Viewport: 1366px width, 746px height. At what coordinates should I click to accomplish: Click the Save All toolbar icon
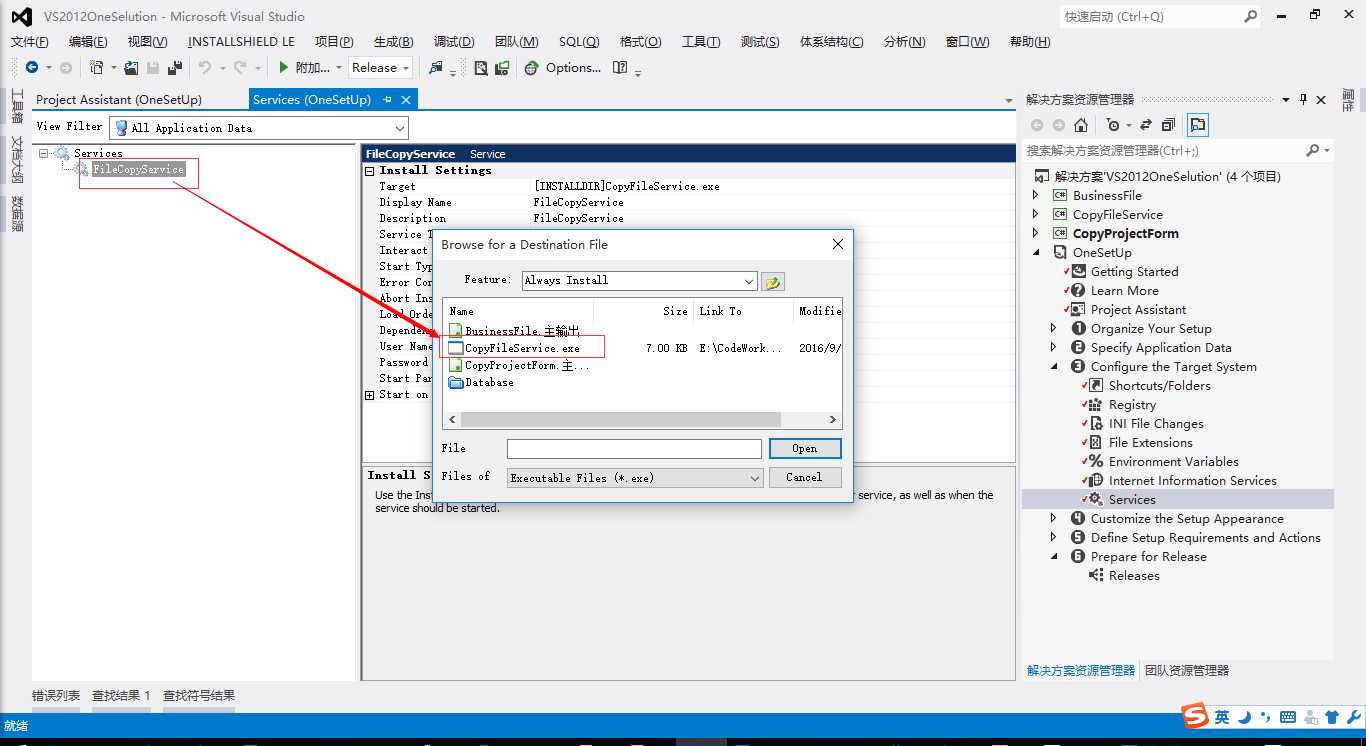tap(175, 68)
